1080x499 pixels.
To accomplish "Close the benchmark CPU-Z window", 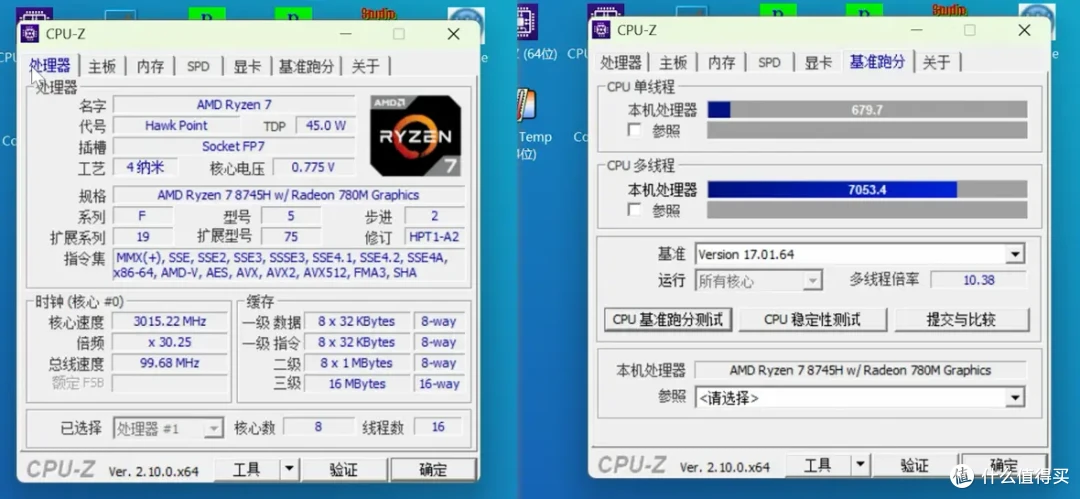I will coord(1024,30).
